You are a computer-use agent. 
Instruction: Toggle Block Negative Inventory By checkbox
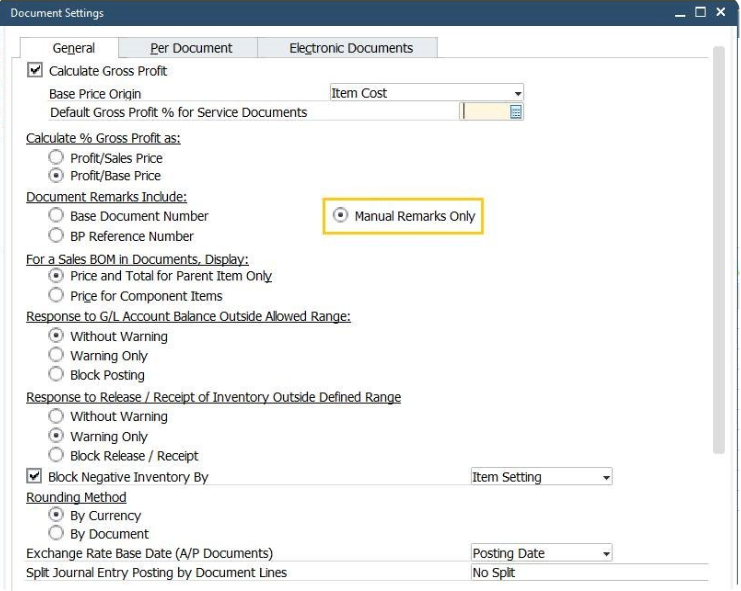coord(35,477)
